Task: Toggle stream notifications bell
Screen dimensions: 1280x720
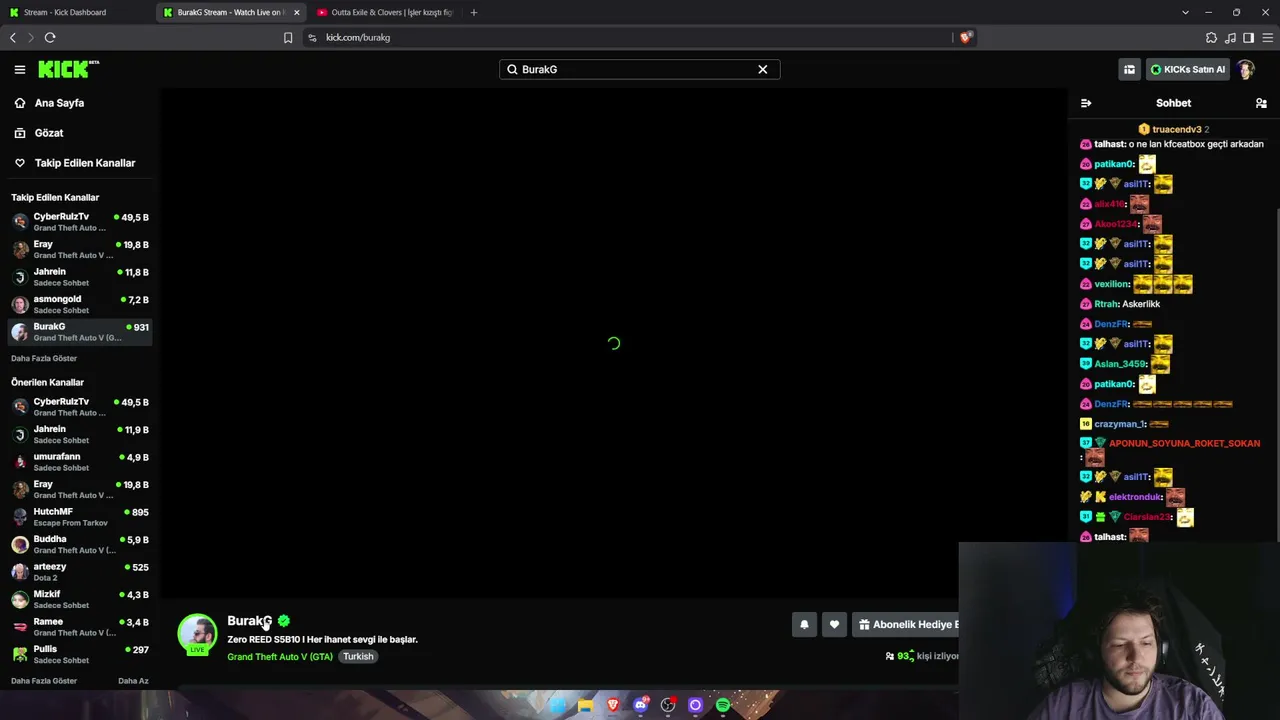Action: 804,625
